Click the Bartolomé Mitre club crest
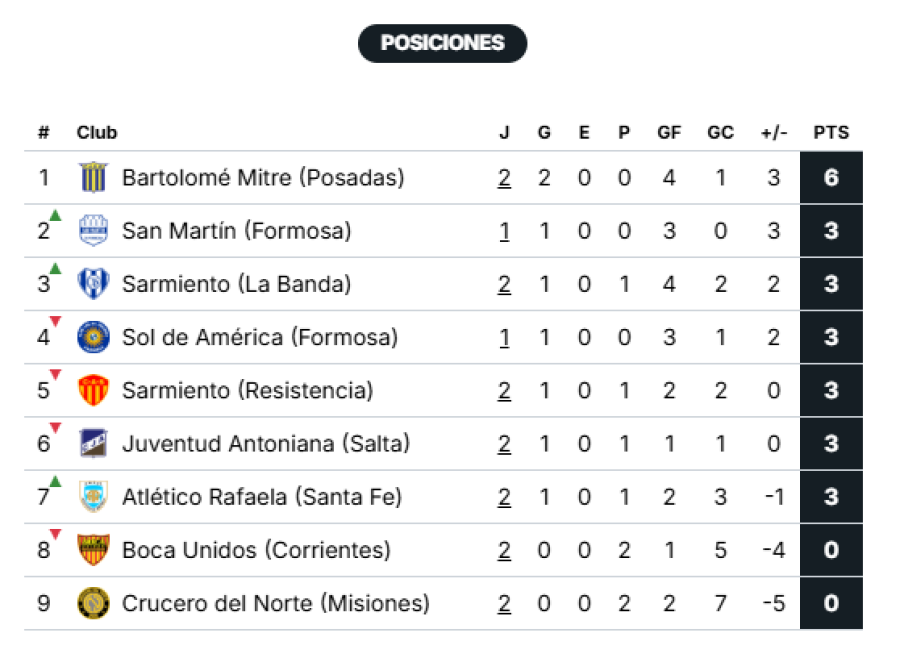Viewport: 900px width, 658px height. [x=93, y=178]
